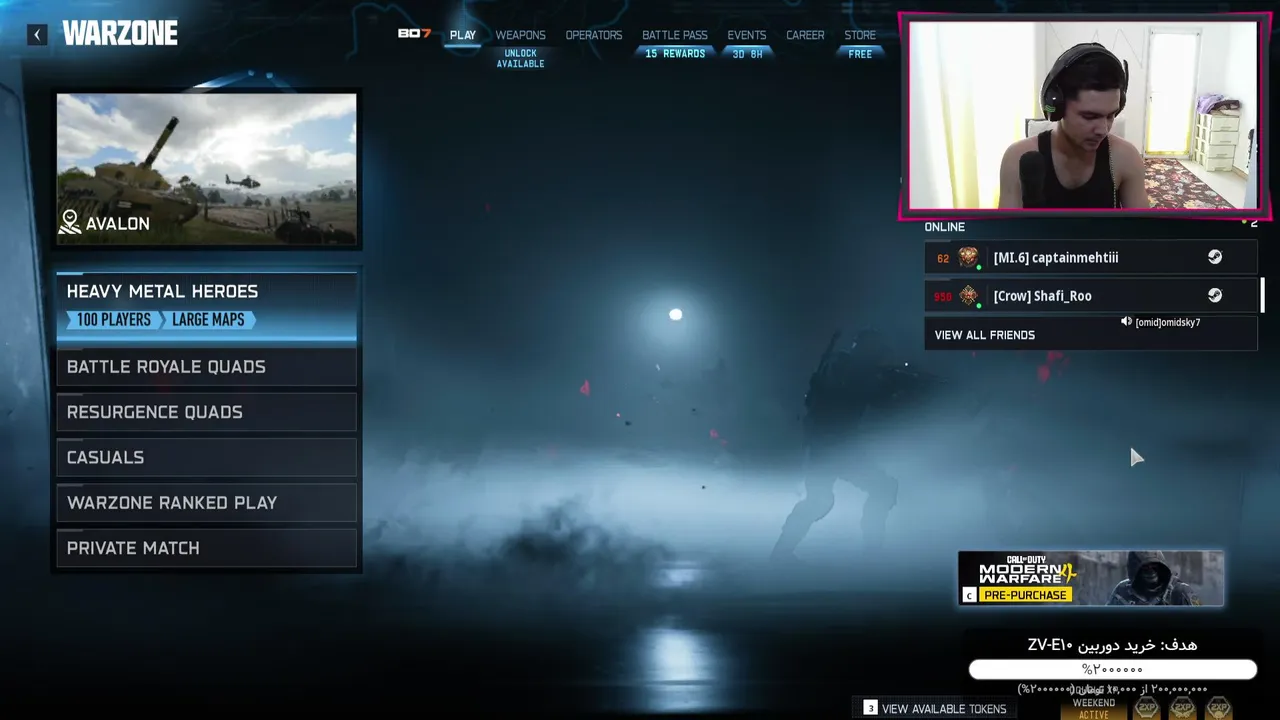Switch to the OPERATORS tab
1280x720 pixels.
tap(594, 35)
